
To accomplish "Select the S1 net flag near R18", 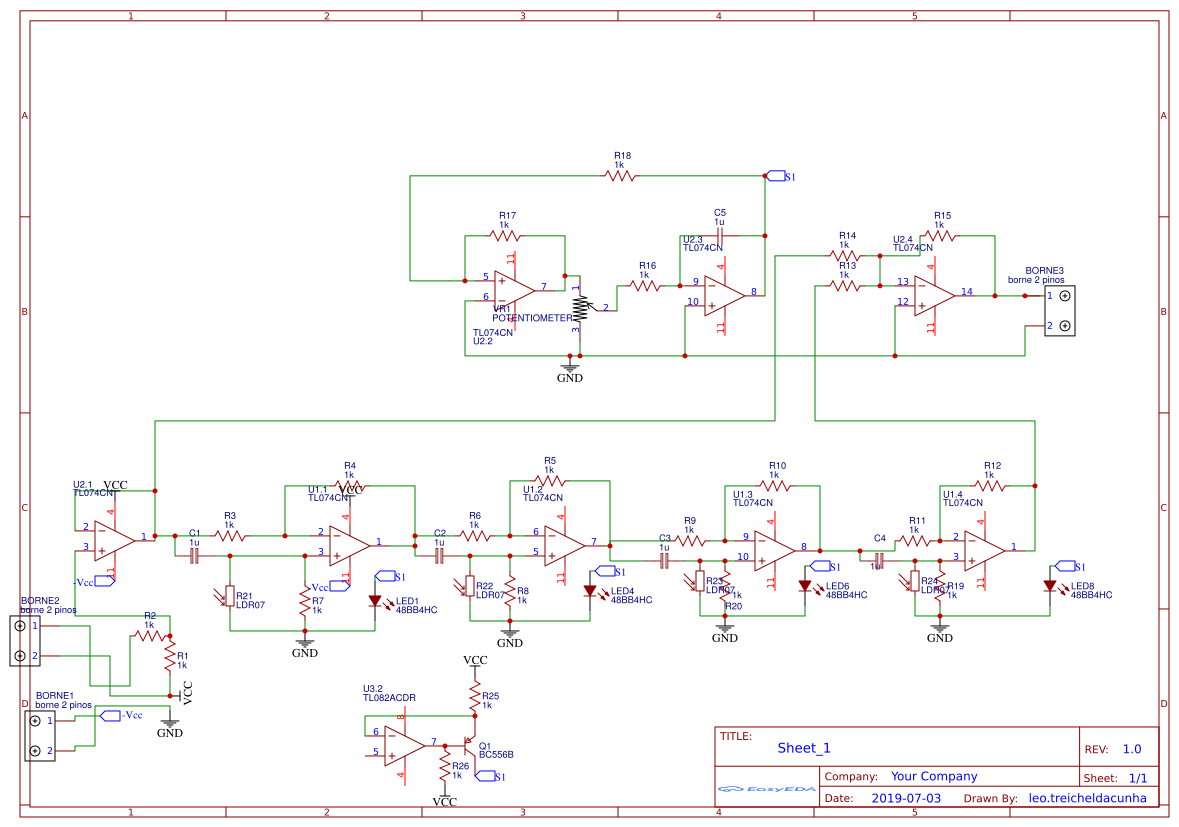I will [776, 174].
